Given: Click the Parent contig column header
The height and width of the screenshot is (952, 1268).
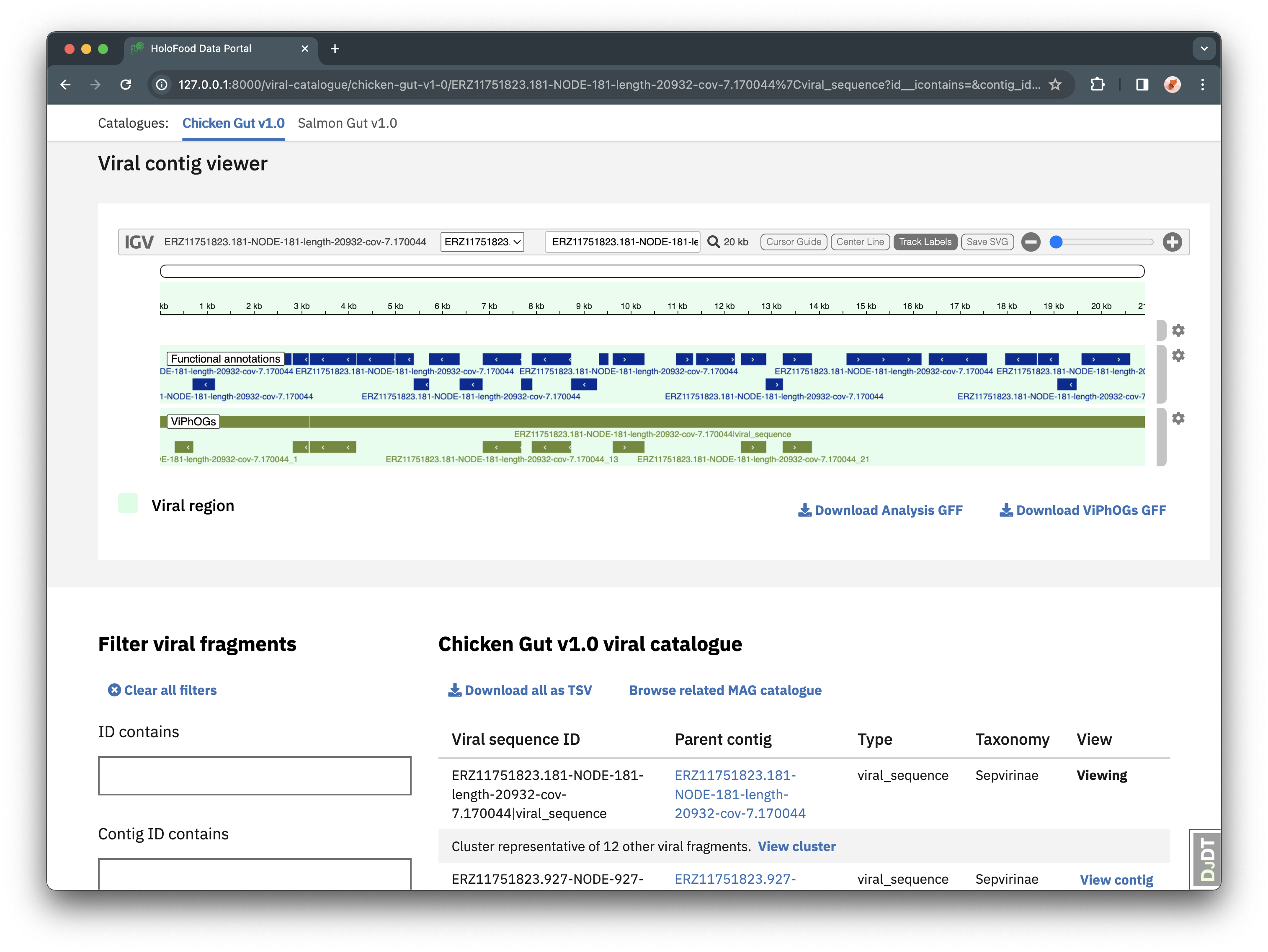Looking at the screenshot, I should pyautogui.click(x=723, y=739).
